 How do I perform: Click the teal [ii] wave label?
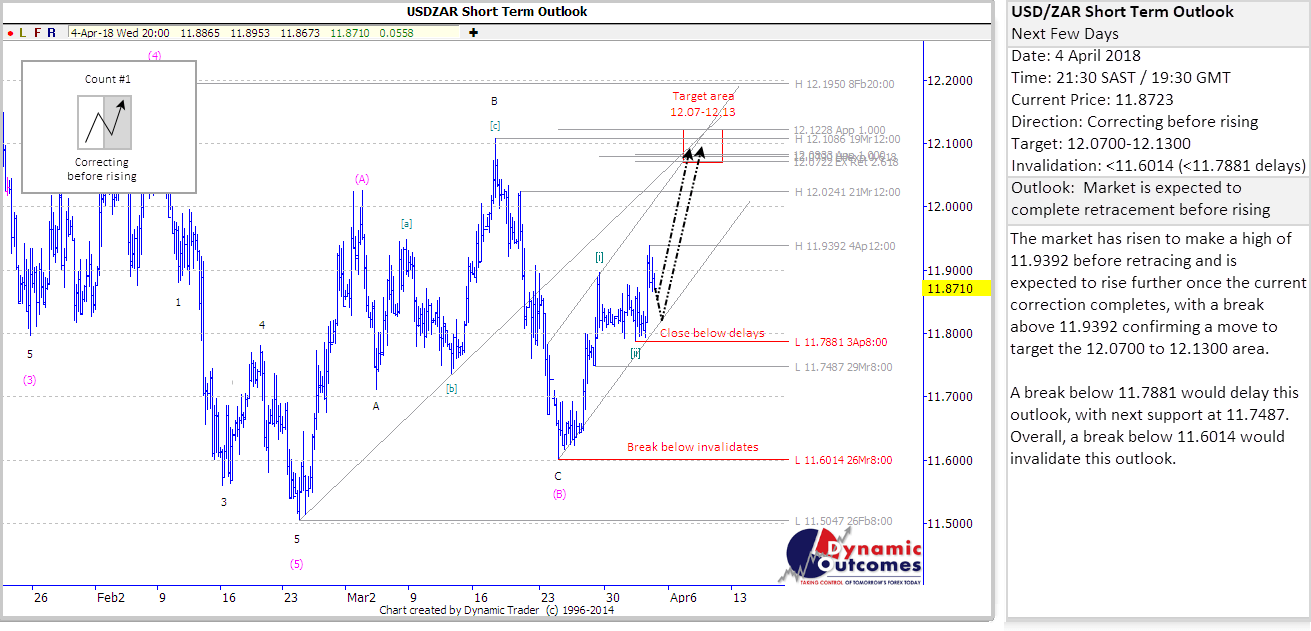click(x=636, y=352)
